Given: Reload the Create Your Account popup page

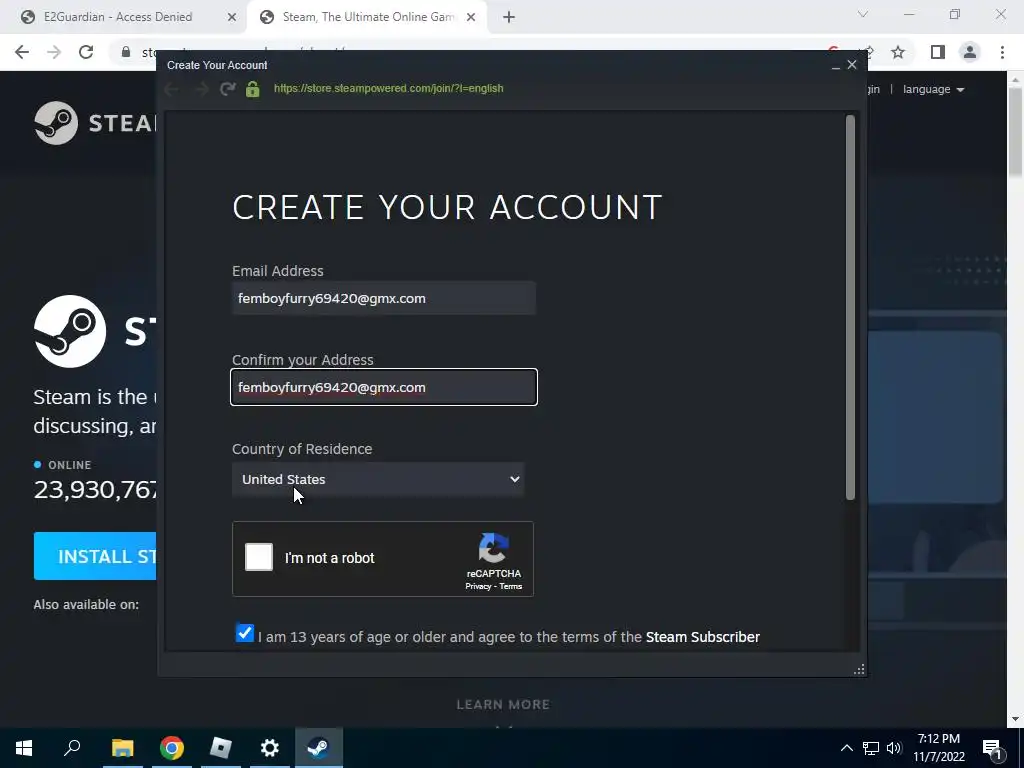Looking at the screenshot, I should point(227,89).
